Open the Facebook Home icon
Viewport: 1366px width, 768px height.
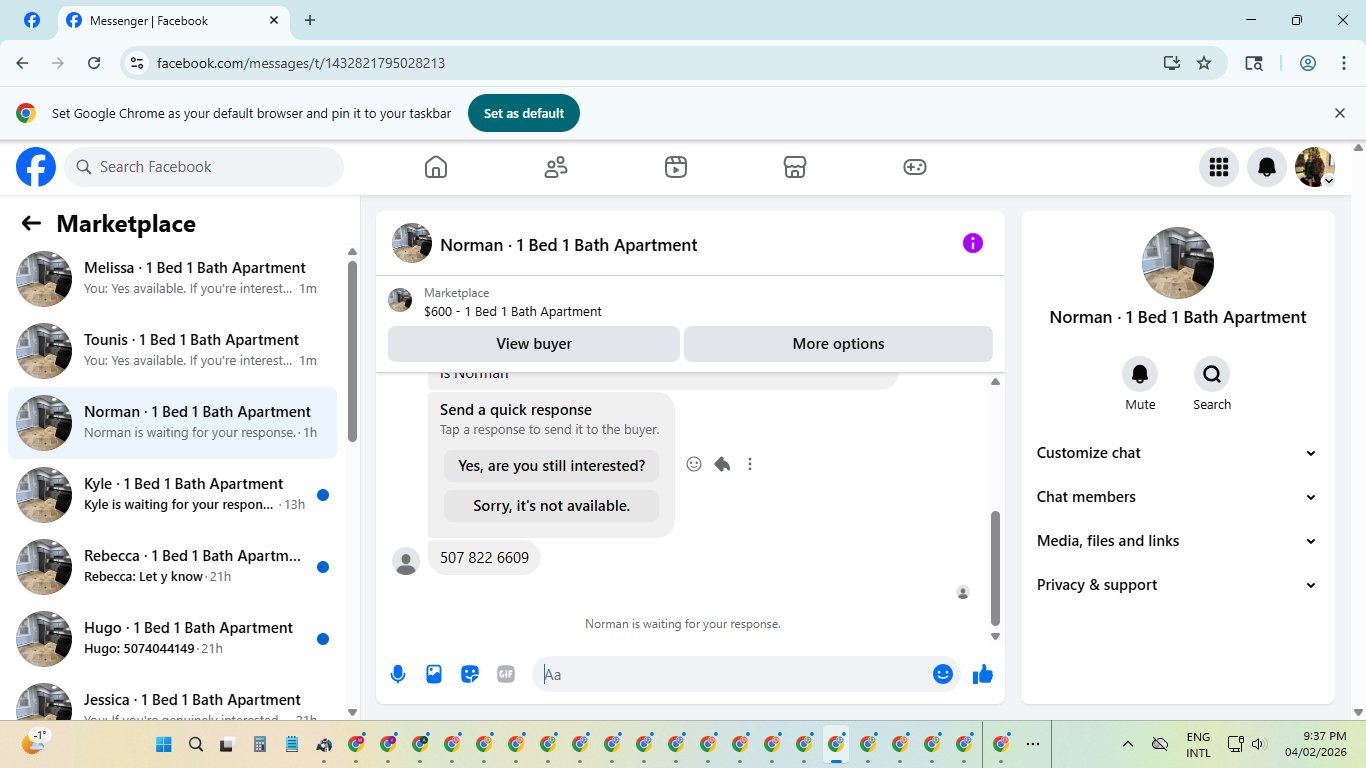pos(436,167)
